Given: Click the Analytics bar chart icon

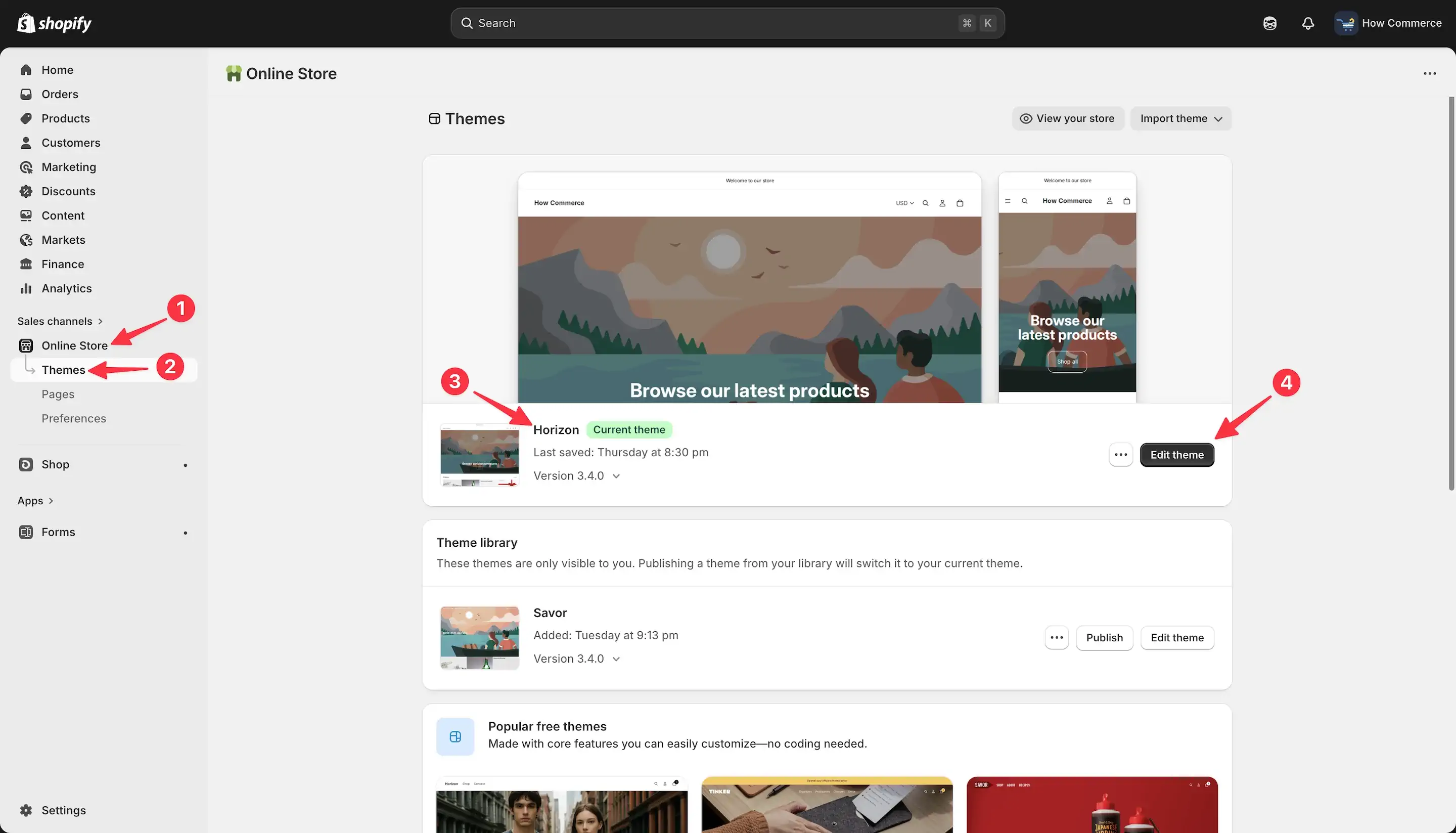Looking at the screenshot, I should (26, 288).
